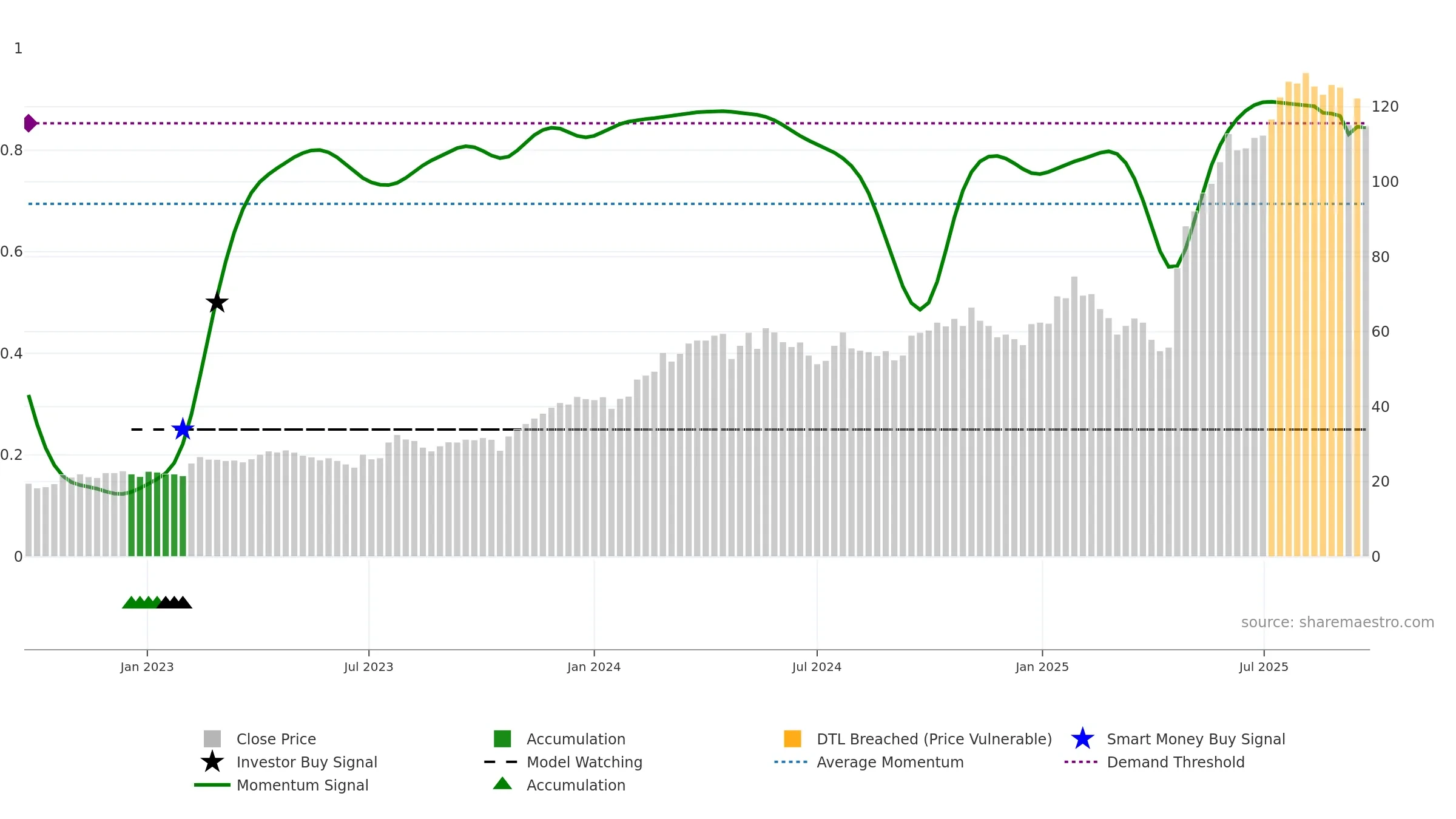
Task: Click left axis value 0.8
Action: (x=11, y=150)
